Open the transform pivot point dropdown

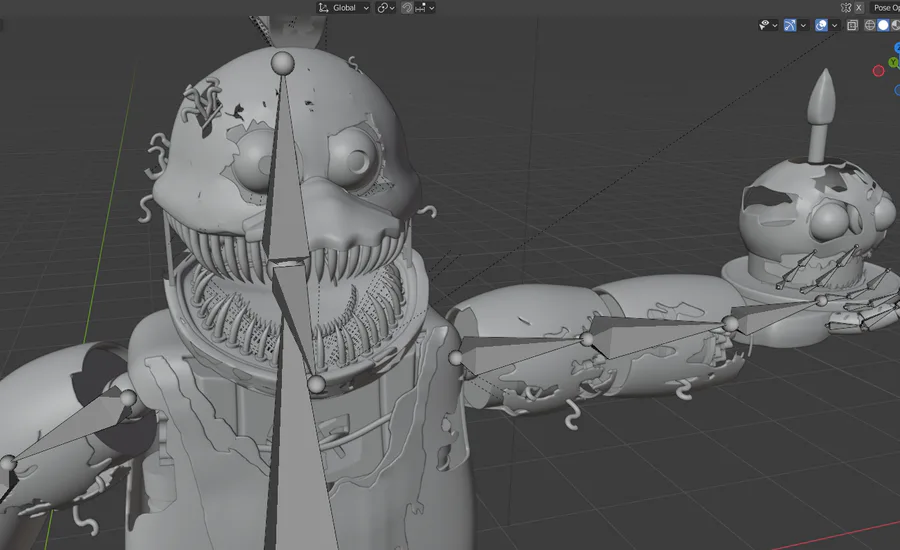(386, 7)
